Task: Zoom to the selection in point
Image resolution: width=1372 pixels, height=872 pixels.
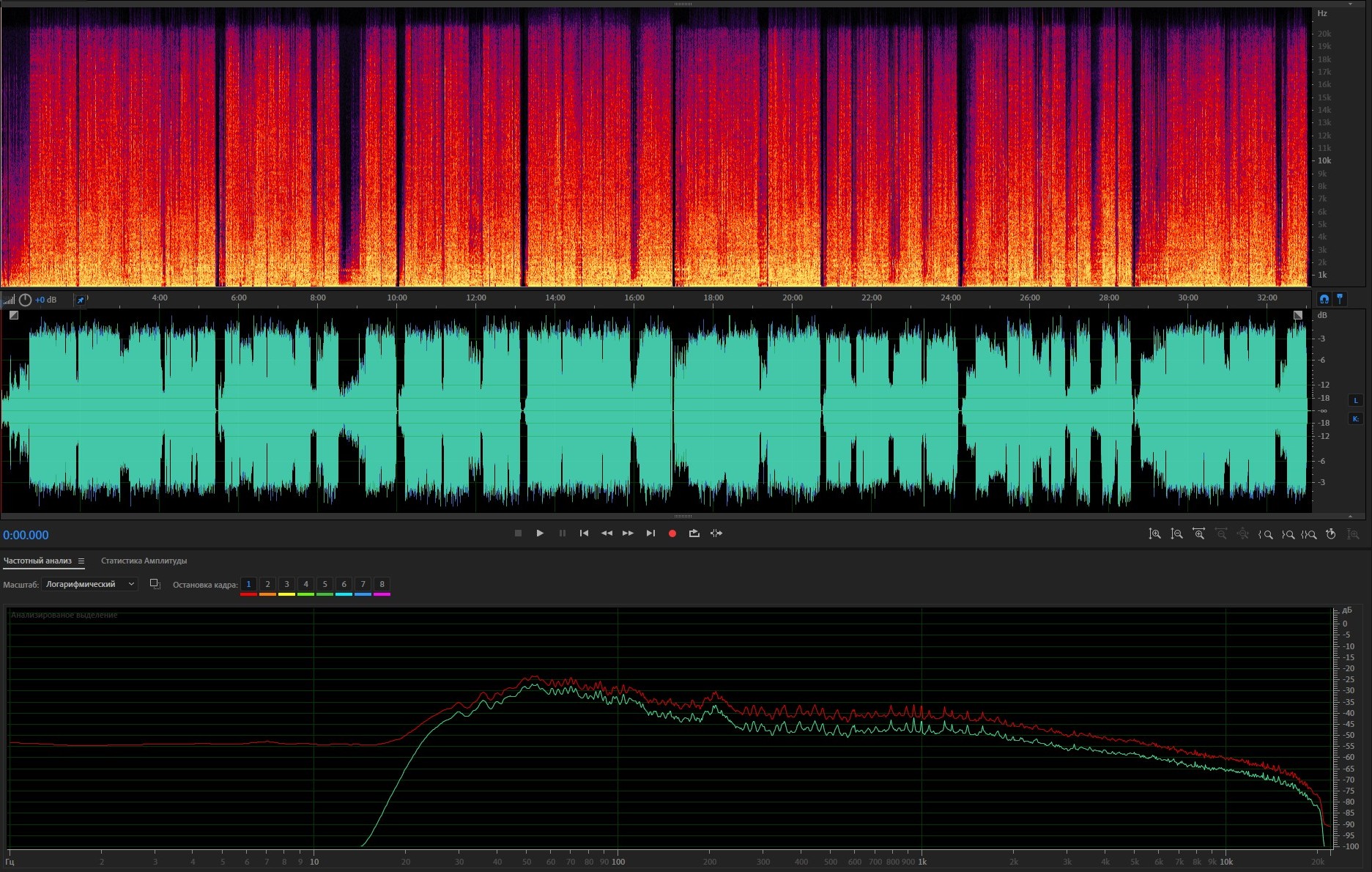Action: pyautogui.click(x=1265, y=534)
